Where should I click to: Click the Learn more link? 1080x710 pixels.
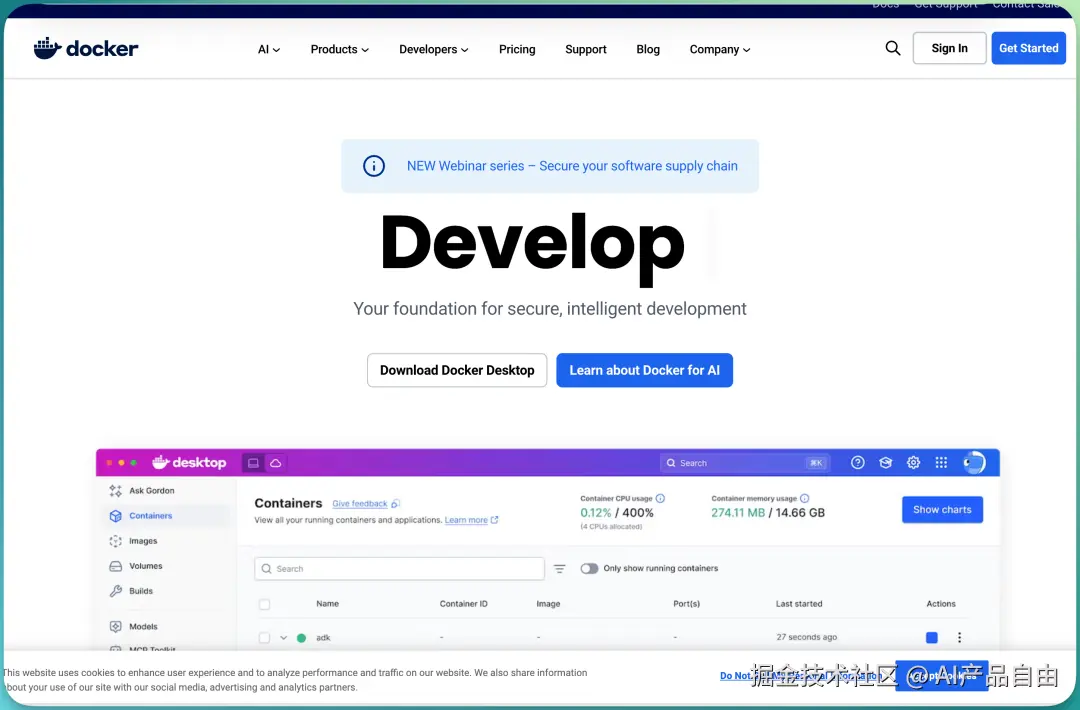tap(466, 520)
